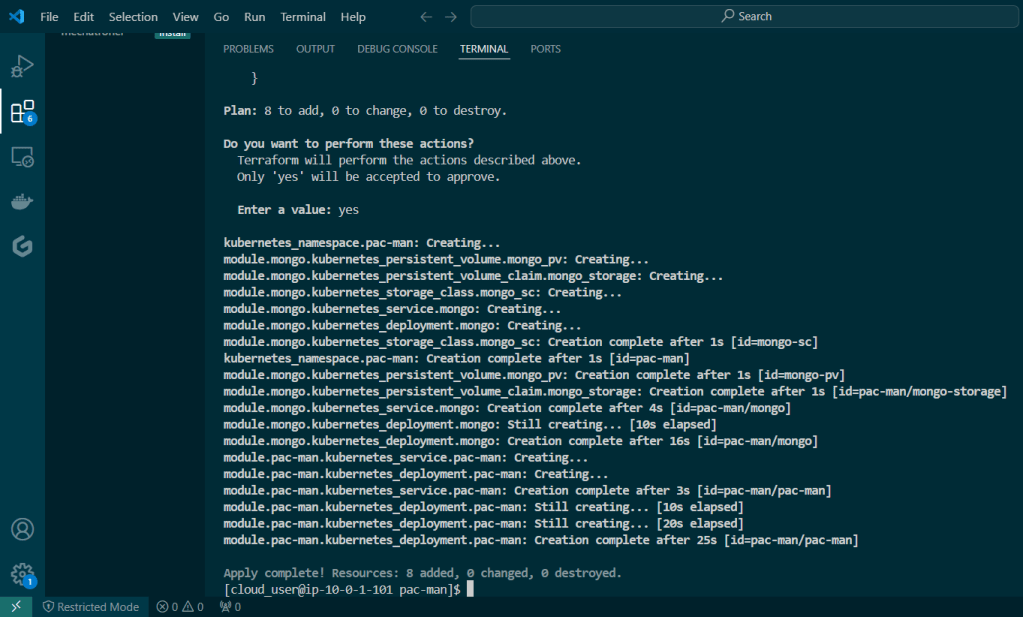Screen dimensions: 1023x617
Task: Show the PORTS panel tab
Action: pos(545,49)
